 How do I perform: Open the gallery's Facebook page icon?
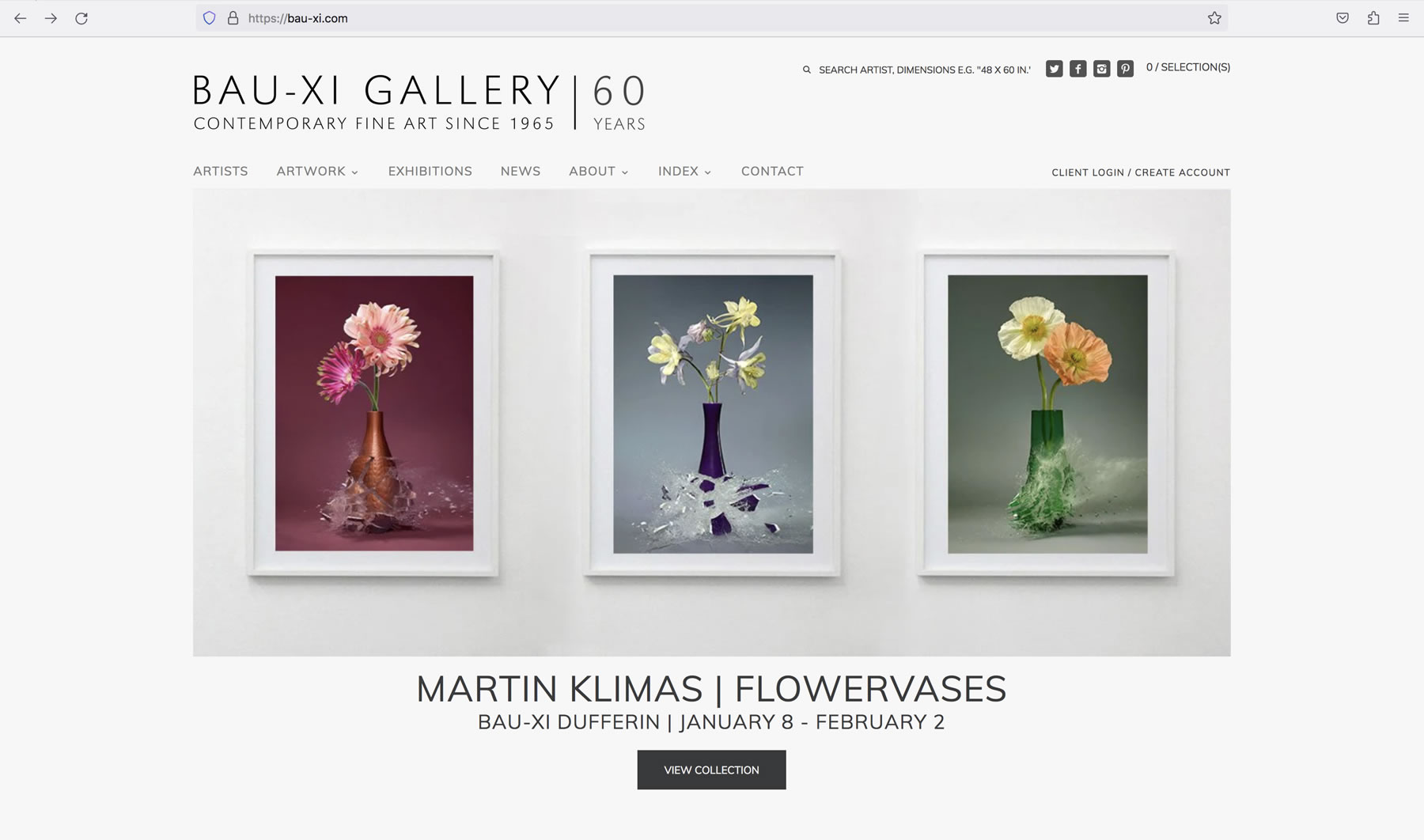point(1077,69)
